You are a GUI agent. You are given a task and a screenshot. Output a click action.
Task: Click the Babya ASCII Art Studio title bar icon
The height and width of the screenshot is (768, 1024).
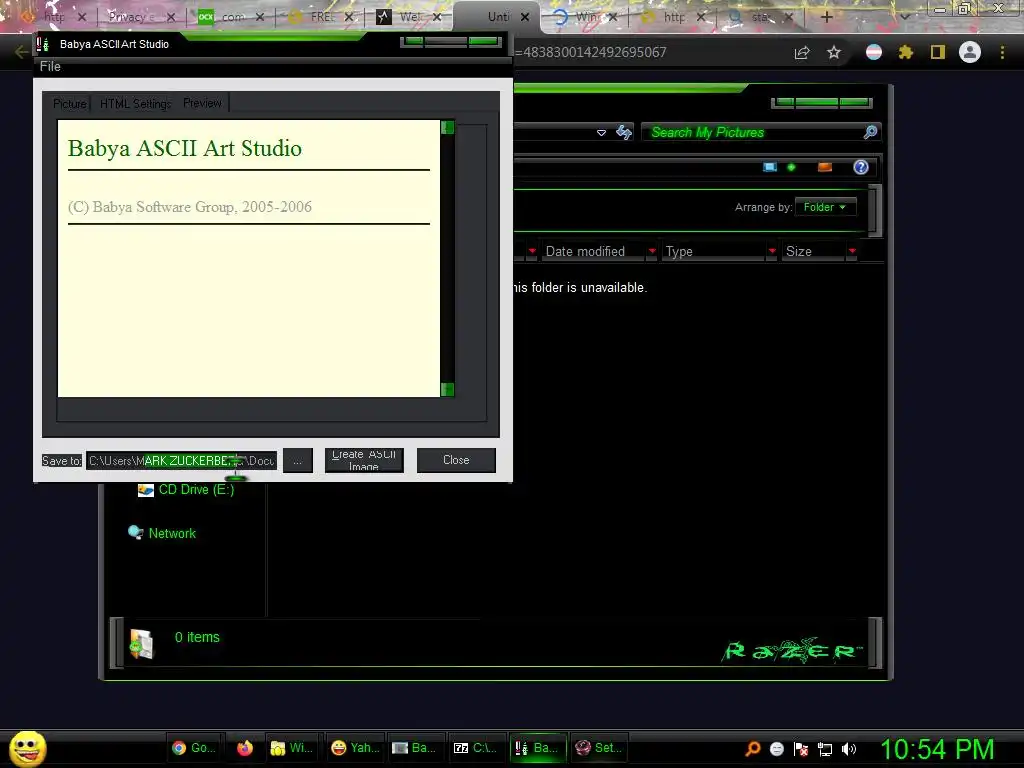pos(43,44)
